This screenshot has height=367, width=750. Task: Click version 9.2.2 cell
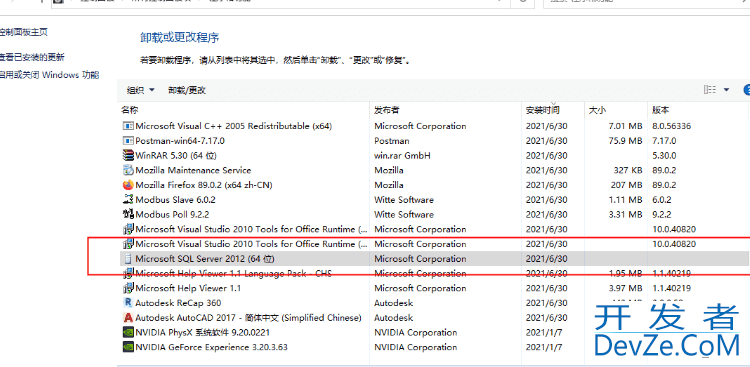tap(662, 214)
